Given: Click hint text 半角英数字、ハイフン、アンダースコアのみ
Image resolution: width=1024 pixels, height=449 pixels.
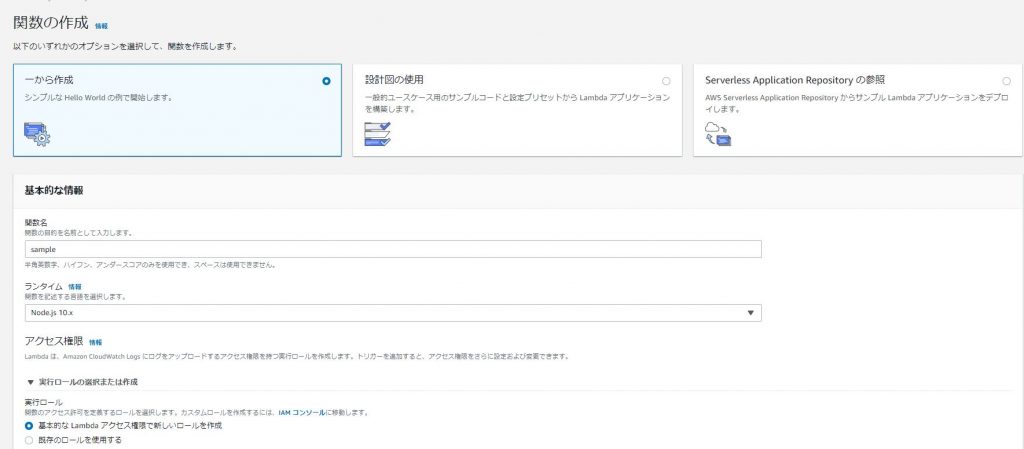Looking at the screenshot, I should point(150,266).
